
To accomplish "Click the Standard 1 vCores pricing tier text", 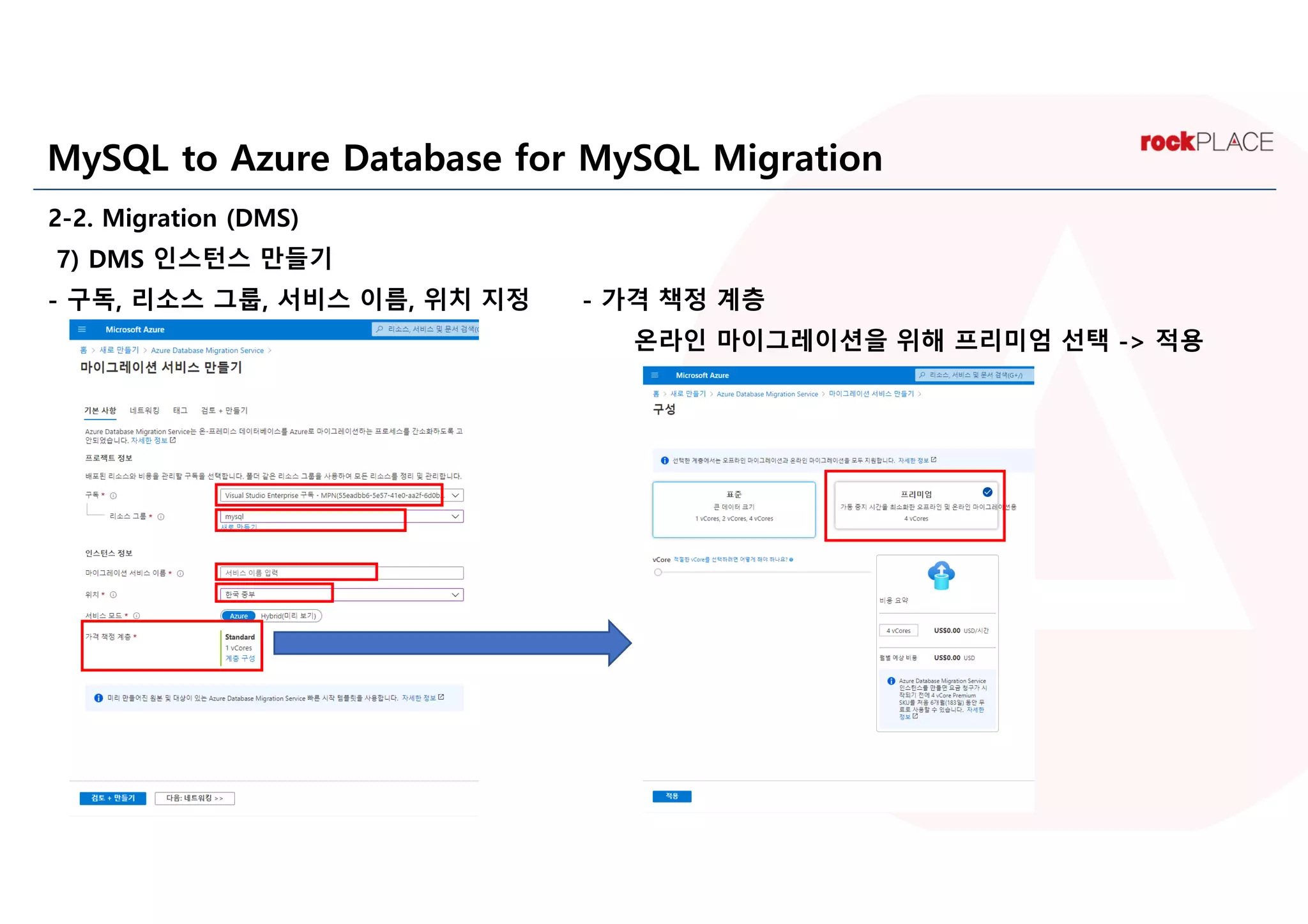I will click(240, 642).
